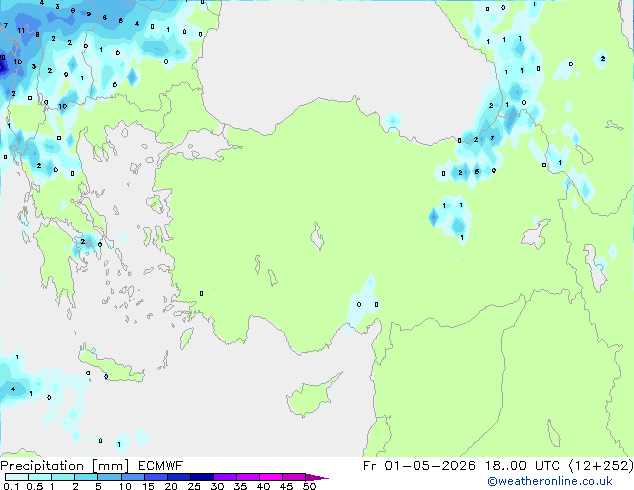Pick the 20–25 mm legend swatch
The height and width of the screenshot is (490, 634).
179,477
